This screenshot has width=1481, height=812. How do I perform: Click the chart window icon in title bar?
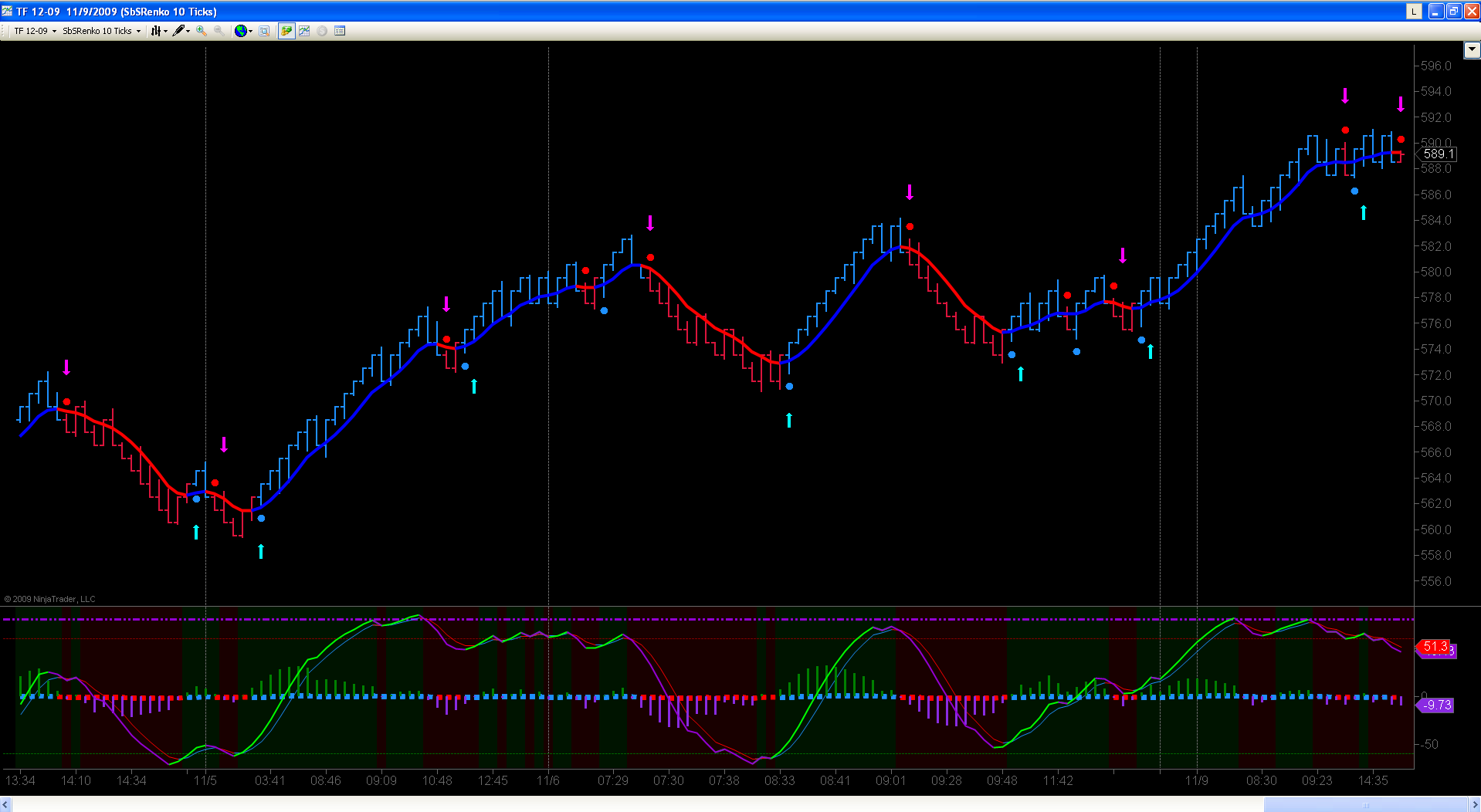pyautogui.click(x=8, y=11)
